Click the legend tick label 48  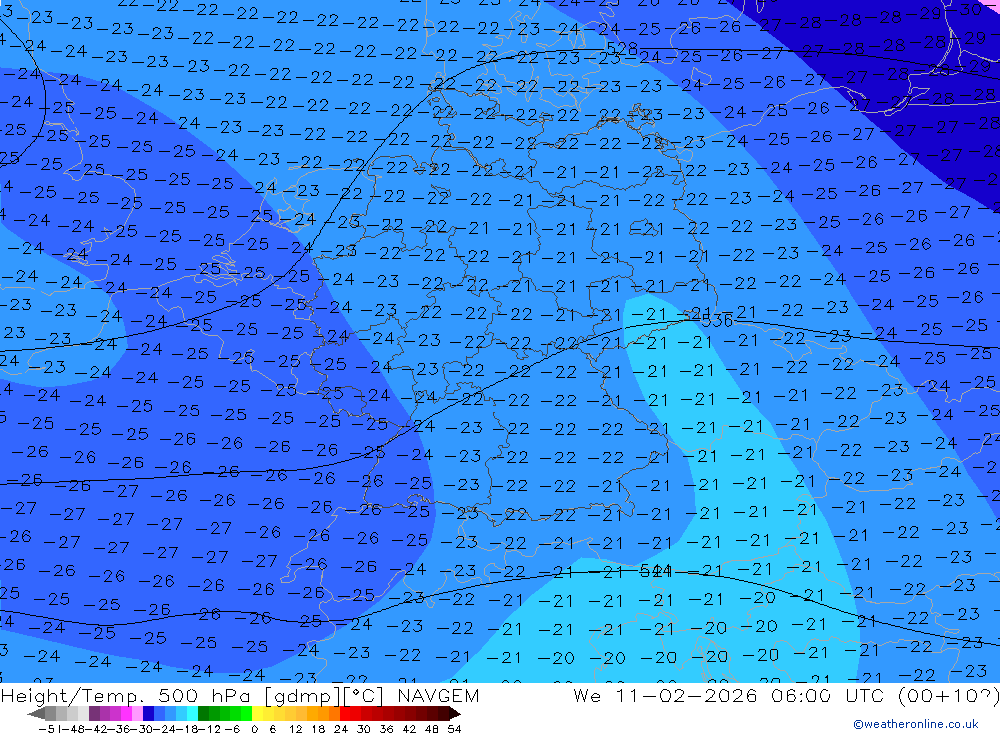431,729
